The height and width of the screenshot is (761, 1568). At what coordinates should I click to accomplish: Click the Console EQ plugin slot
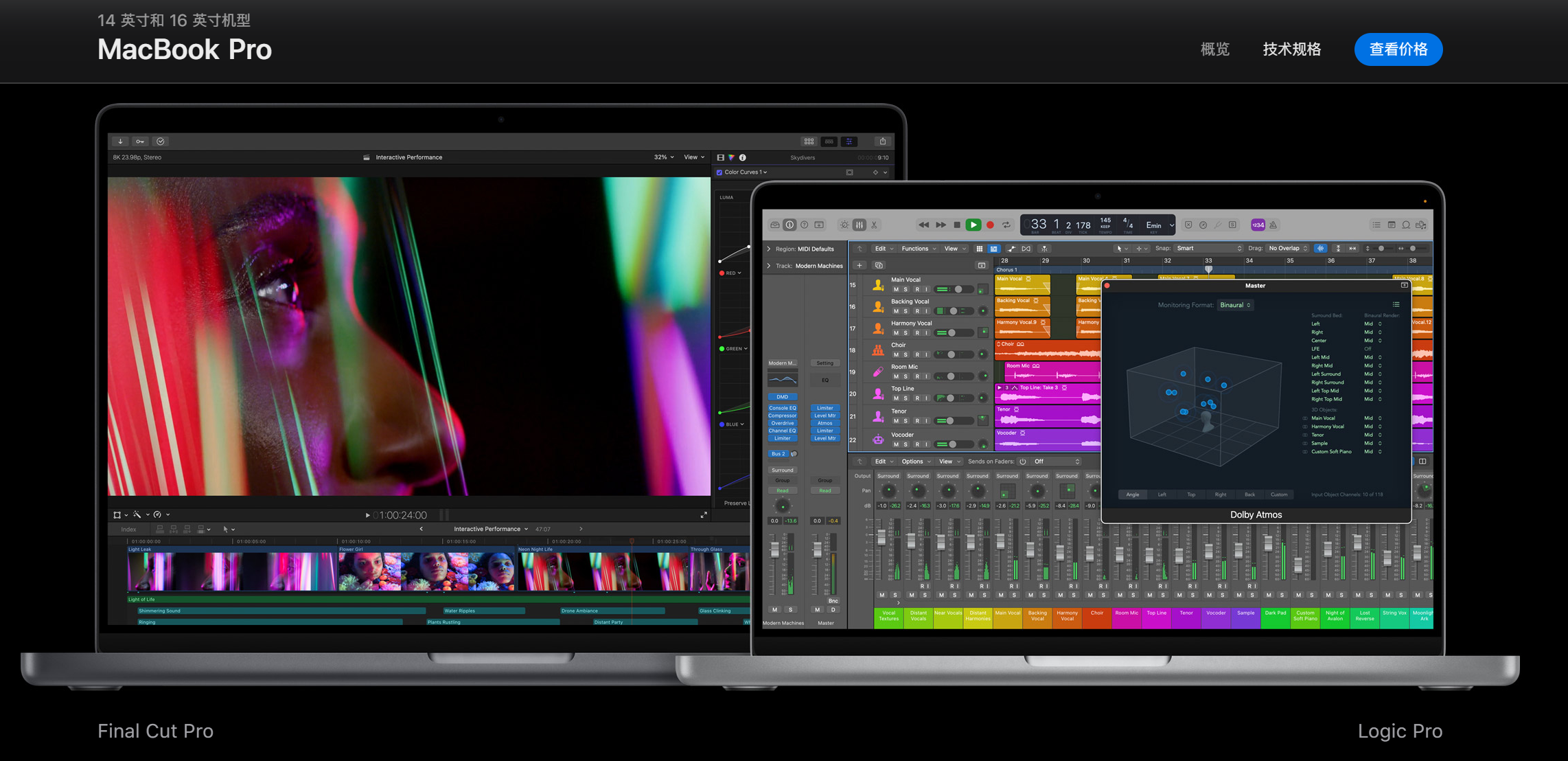point(782,408)
